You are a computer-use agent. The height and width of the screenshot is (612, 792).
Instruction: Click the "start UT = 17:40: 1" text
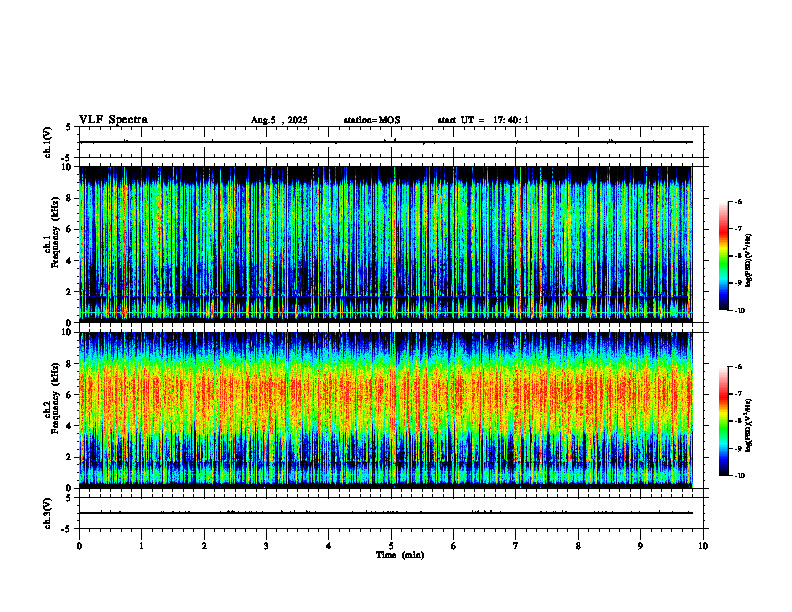tap(483, 120)
